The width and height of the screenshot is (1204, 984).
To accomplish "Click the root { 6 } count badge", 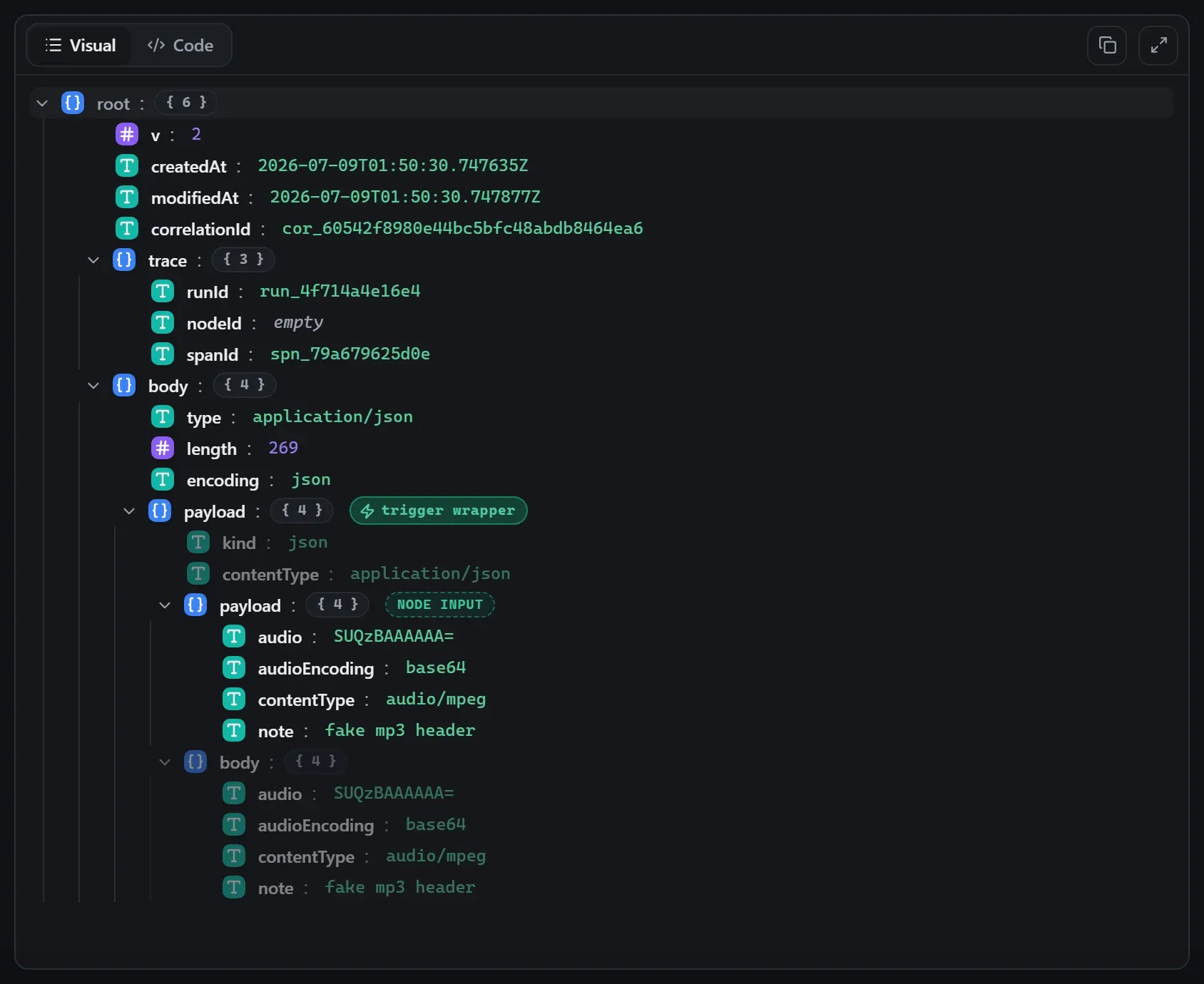I will (186, 103).
